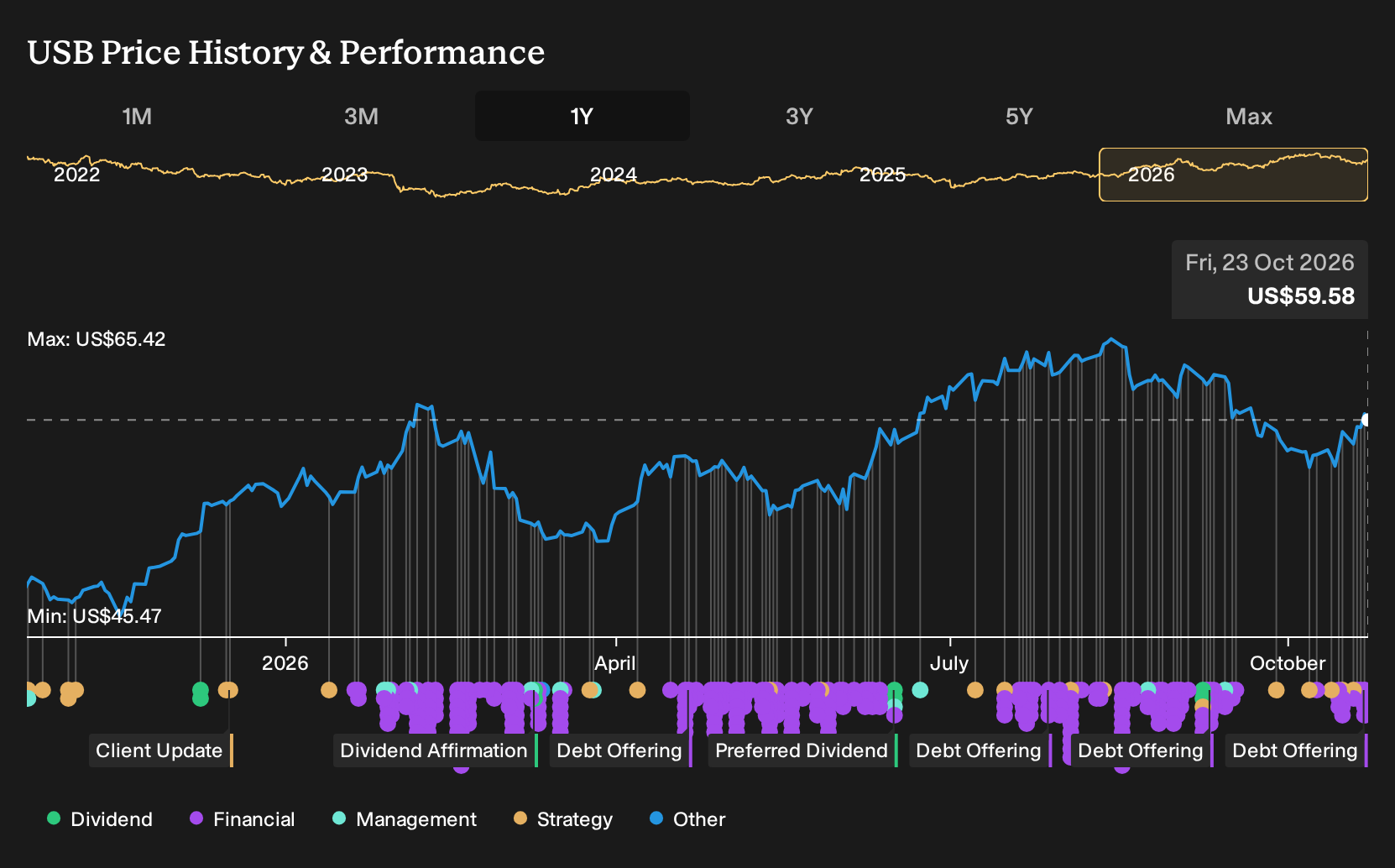Click the Min: US$45.47 label

point(94,616)
